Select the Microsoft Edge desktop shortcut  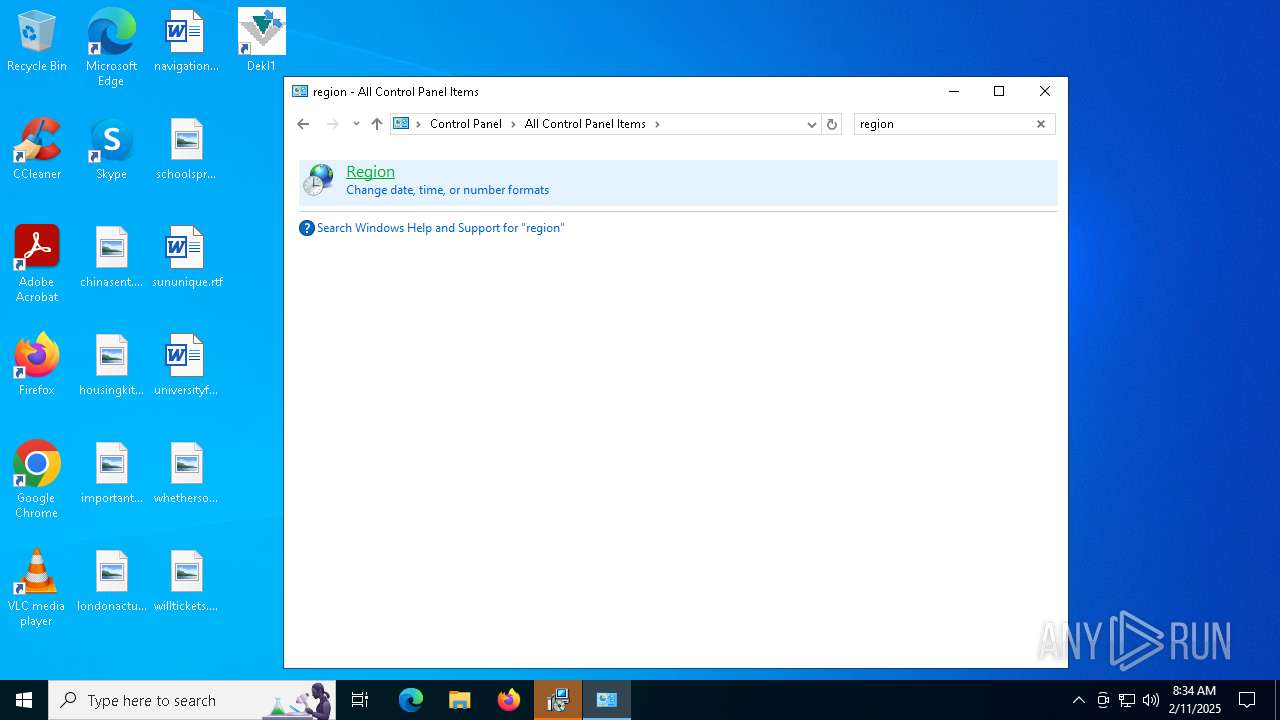(111, 48)
